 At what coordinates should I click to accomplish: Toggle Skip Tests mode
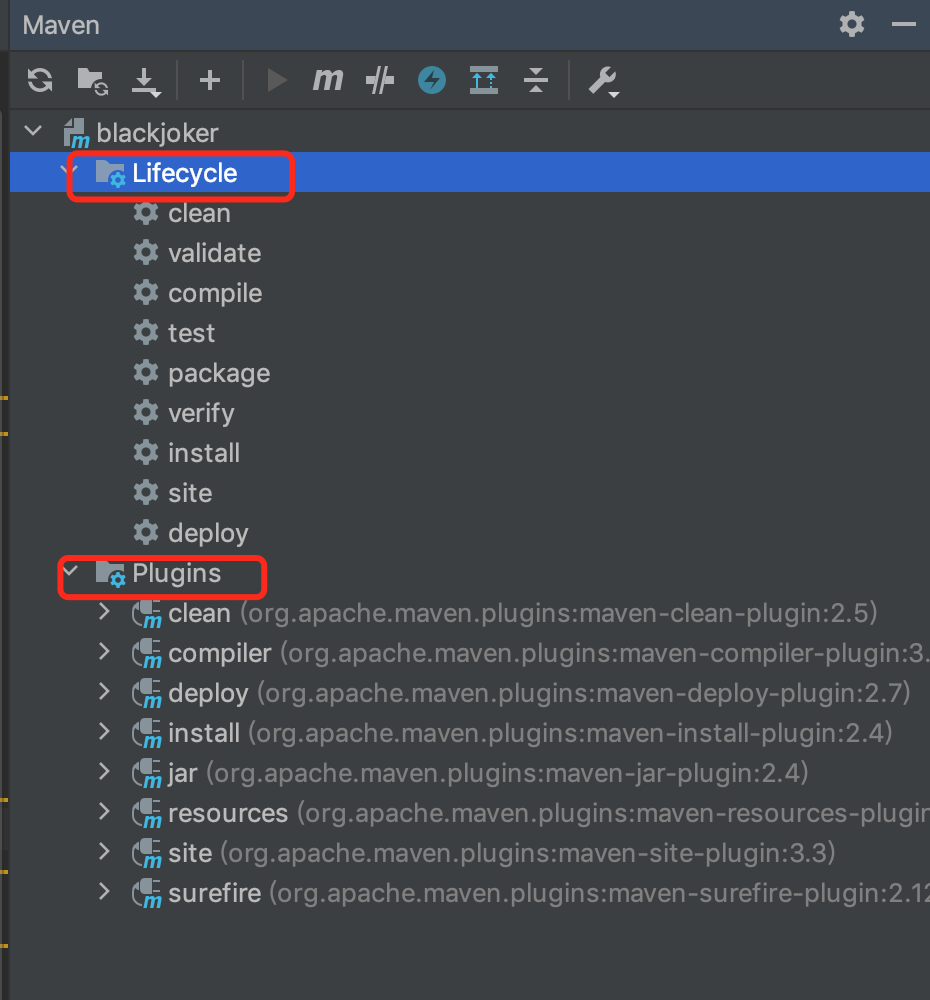(x=379, y=80)
